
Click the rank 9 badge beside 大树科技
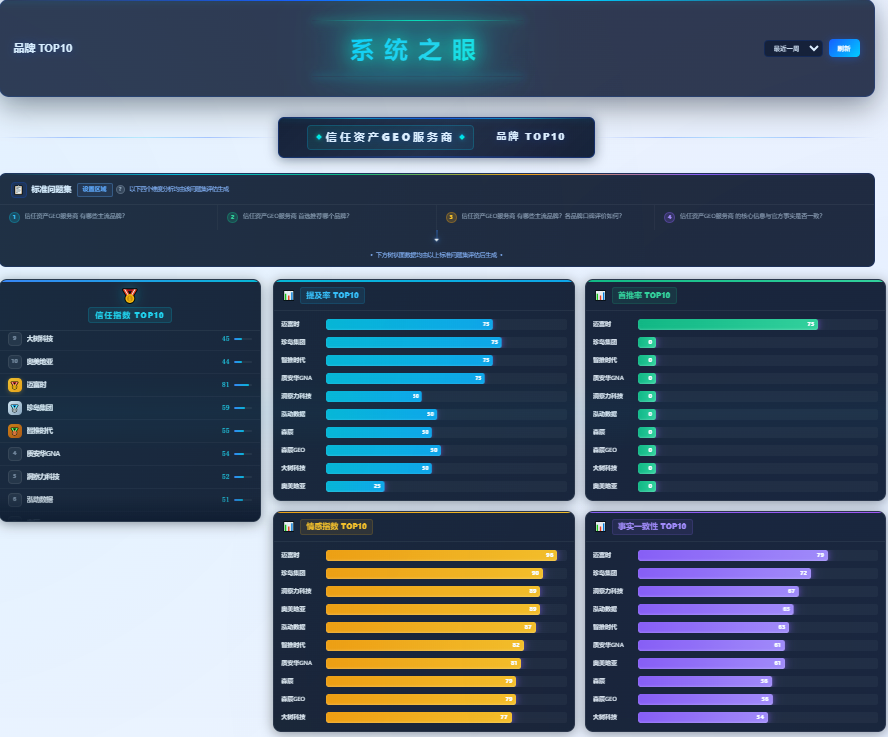(15, 339)
